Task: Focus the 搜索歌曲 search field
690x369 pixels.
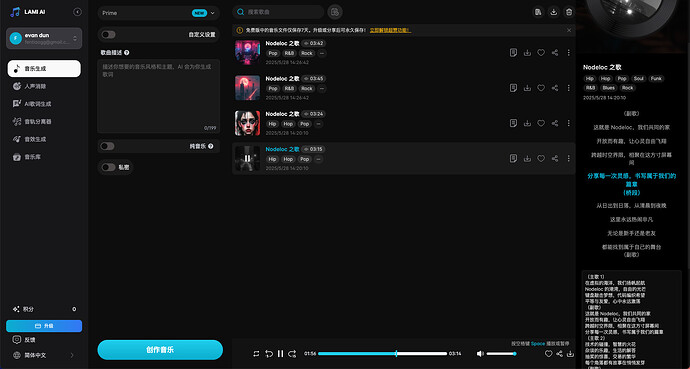Action: click(279, 12)
